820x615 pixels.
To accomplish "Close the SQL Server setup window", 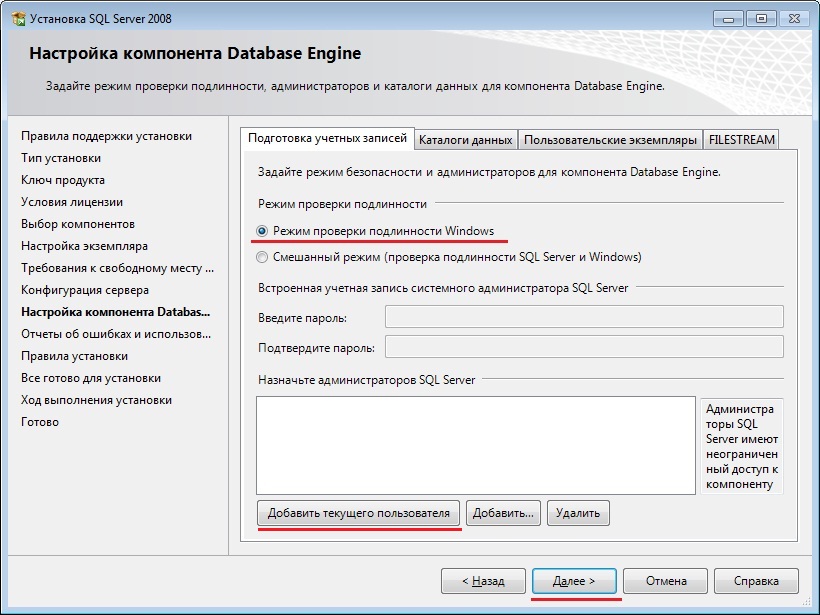I will (x=794, y=19).
